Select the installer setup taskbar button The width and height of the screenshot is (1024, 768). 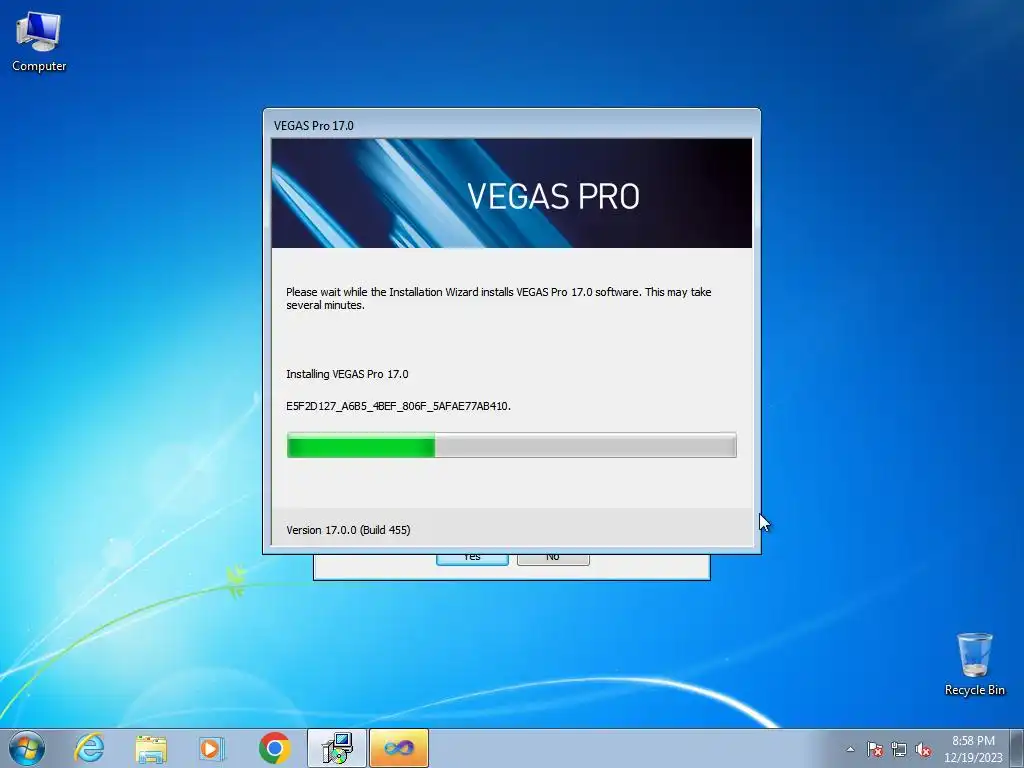[x=337, y=748]
